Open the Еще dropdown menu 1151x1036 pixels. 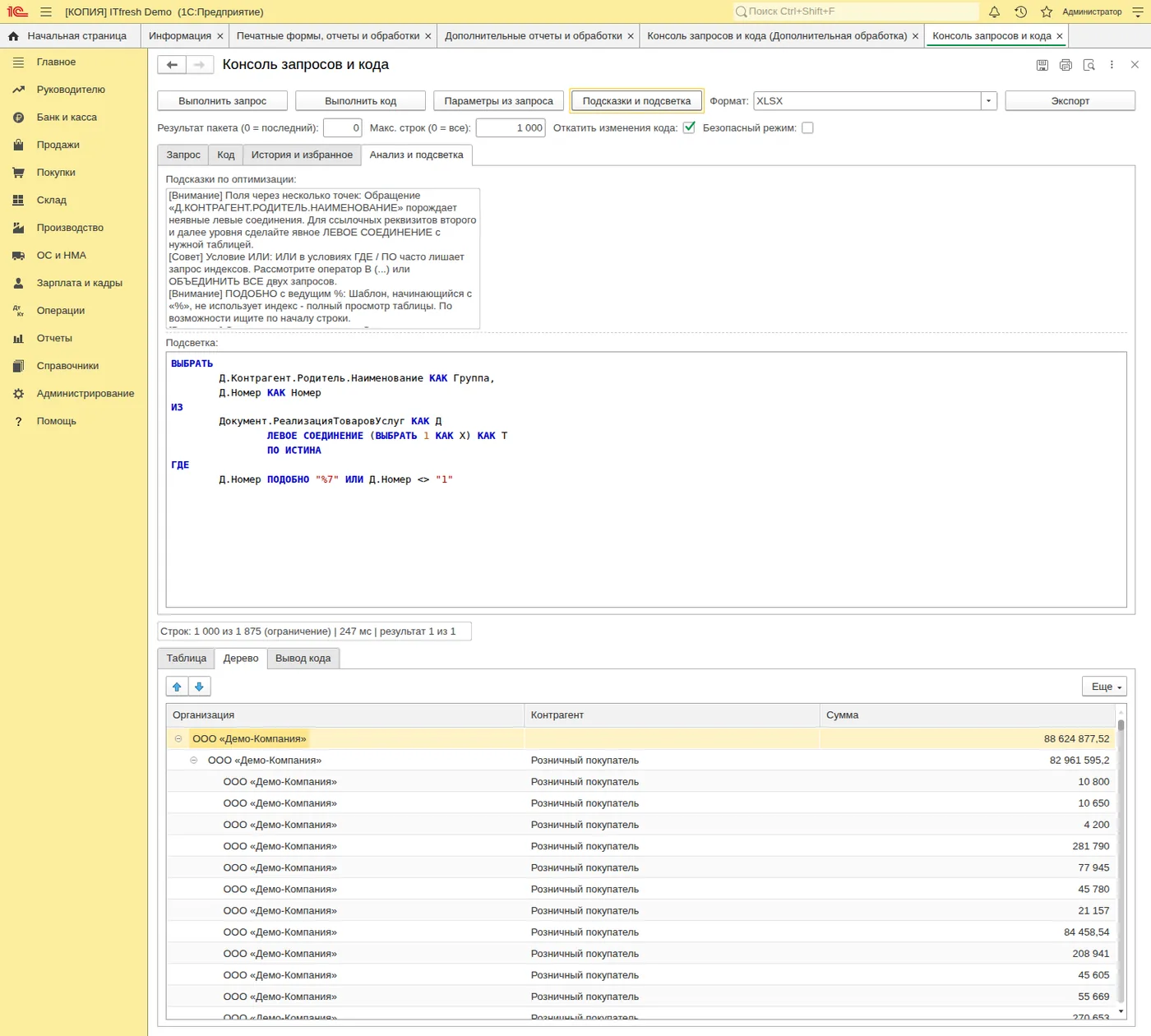click(x=1104, y=687)
